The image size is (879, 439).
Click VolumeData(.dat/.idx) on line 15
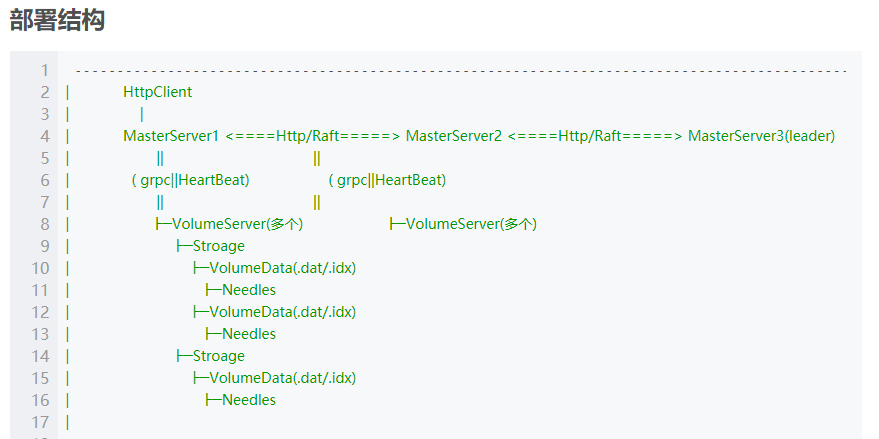(282, 378)
